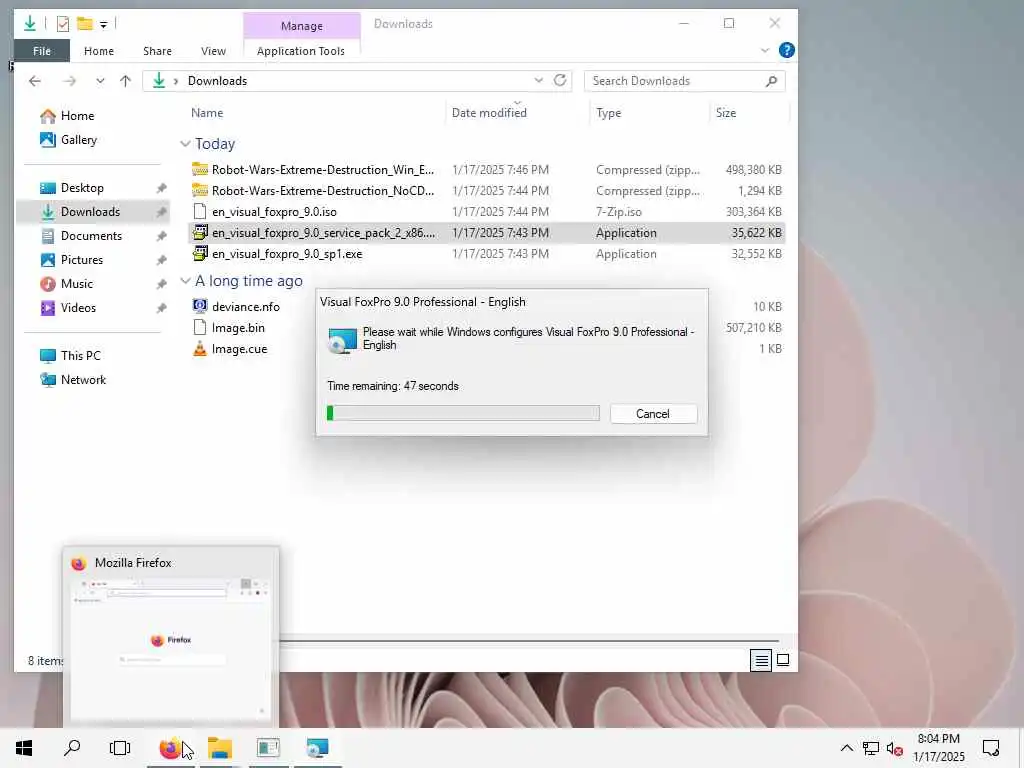1024x768 pixels.
Task: Open Music in navigation pane
Action: [76, 284]
